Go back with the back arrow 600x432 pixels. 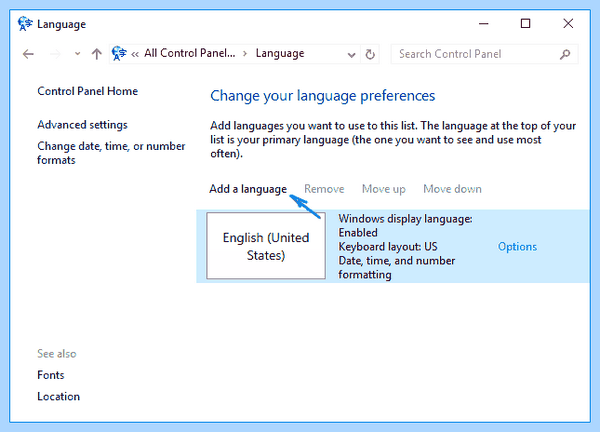pyautogui.click(x=28, y=54)
